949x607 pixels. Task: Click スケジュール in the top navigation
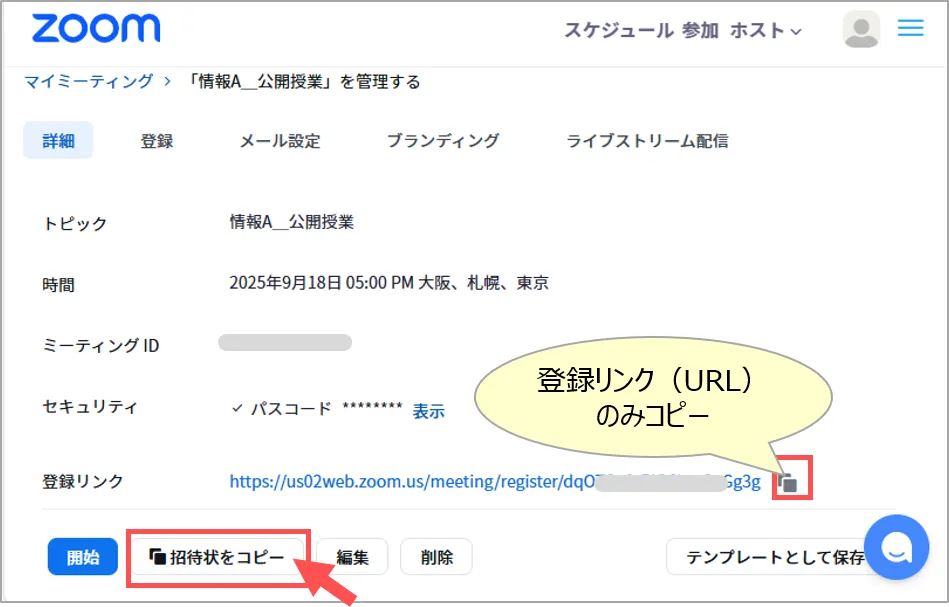tap(618, 31)
